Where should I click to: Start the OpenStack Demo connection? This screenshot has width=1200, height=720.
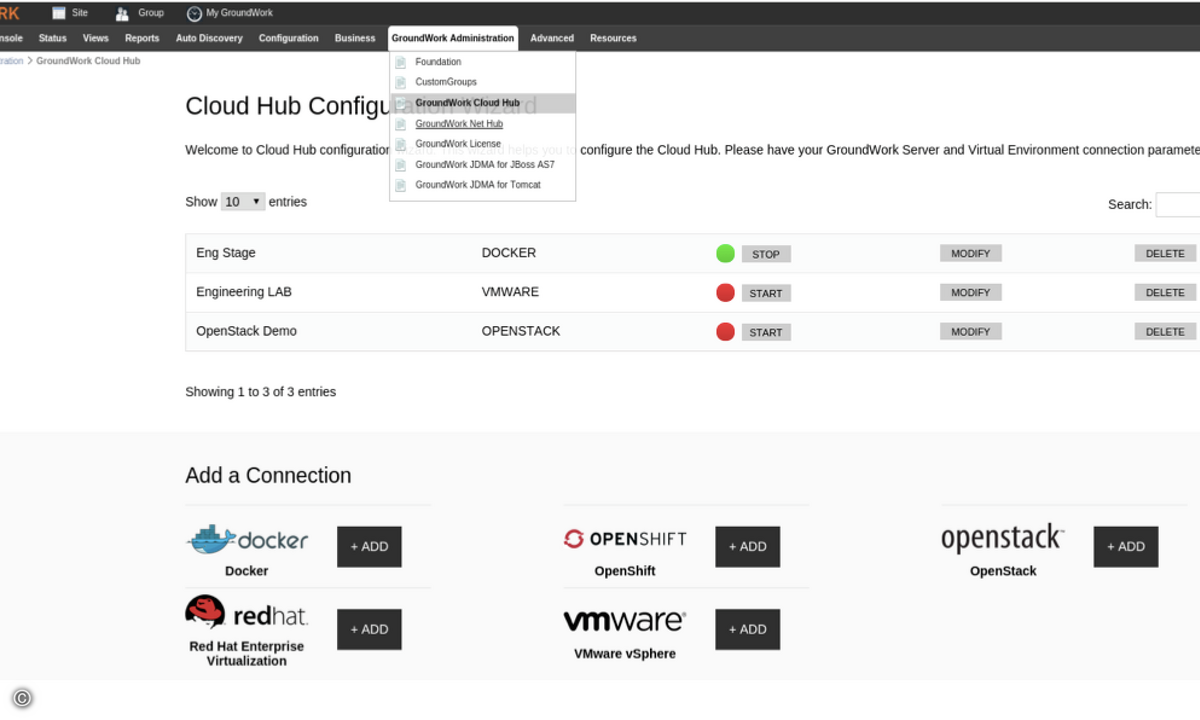pyautogui.click(x=766, y=332)
